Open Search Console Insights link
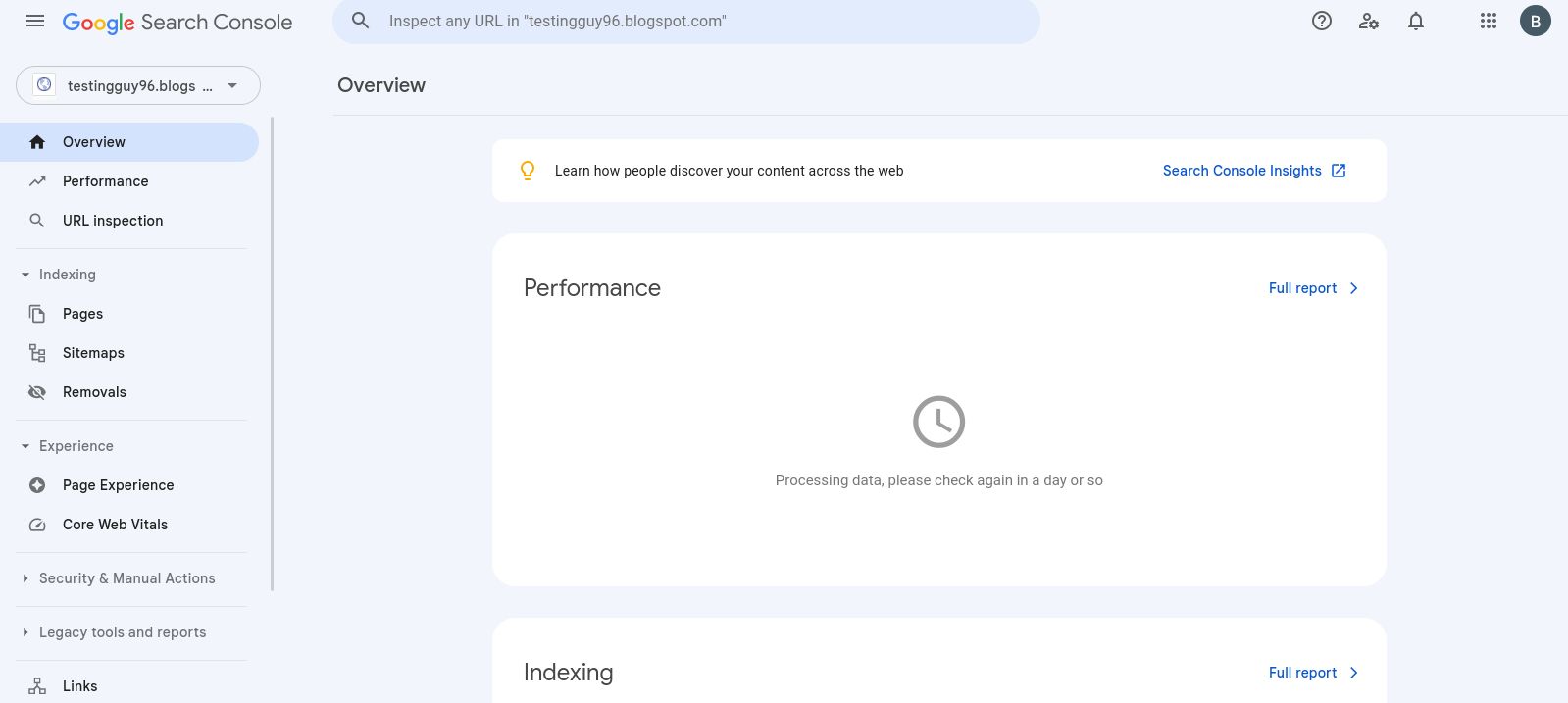1568x703 pixels. click(1253, 171)
